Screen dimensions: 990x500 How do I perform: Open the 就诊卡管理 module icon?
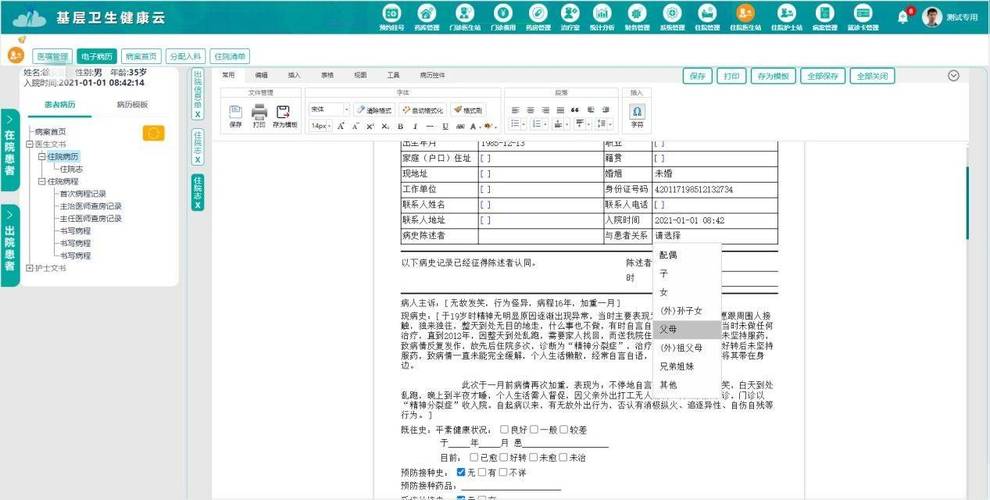point(862,13)
